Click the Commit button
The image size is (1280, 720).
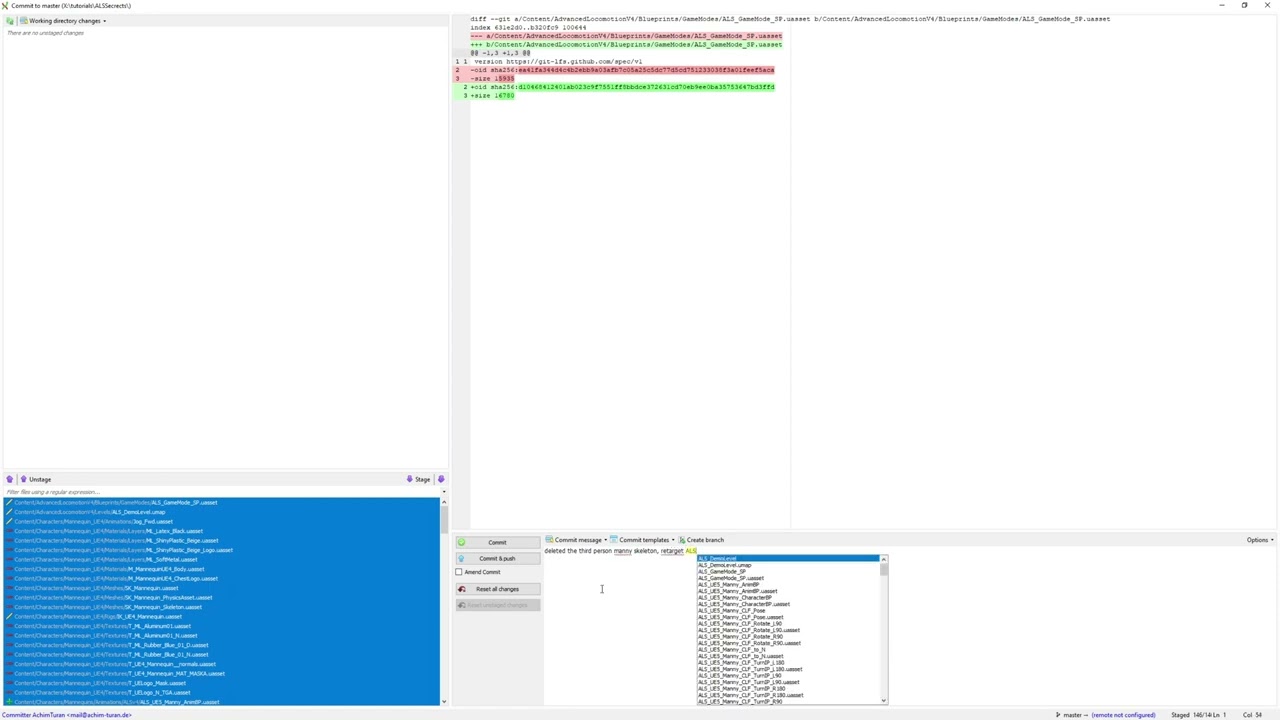[497, 542]
